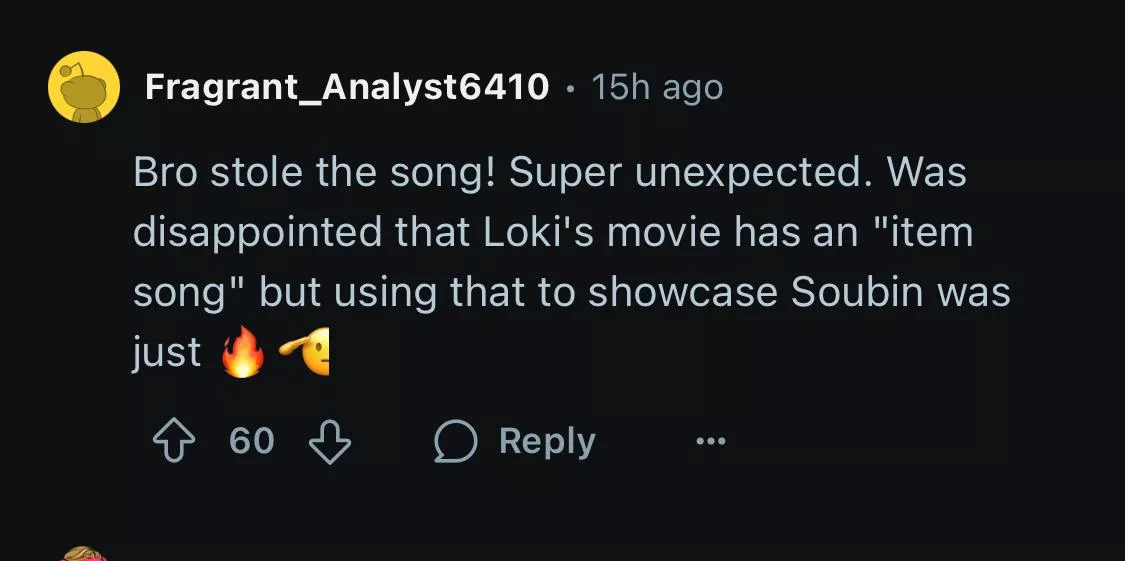
Task: Click the vote count showing 60
Action: (252, 441)
